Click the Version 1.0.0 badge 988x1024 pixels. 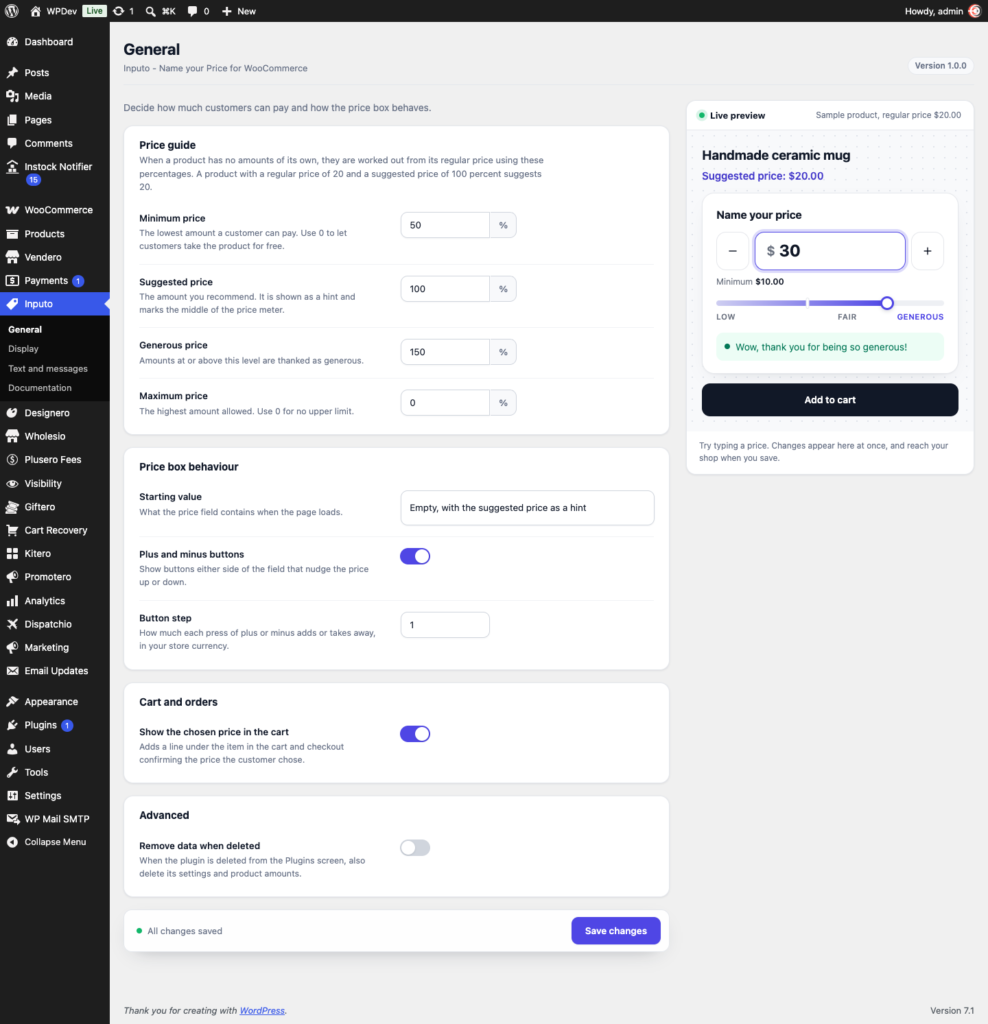940,65
